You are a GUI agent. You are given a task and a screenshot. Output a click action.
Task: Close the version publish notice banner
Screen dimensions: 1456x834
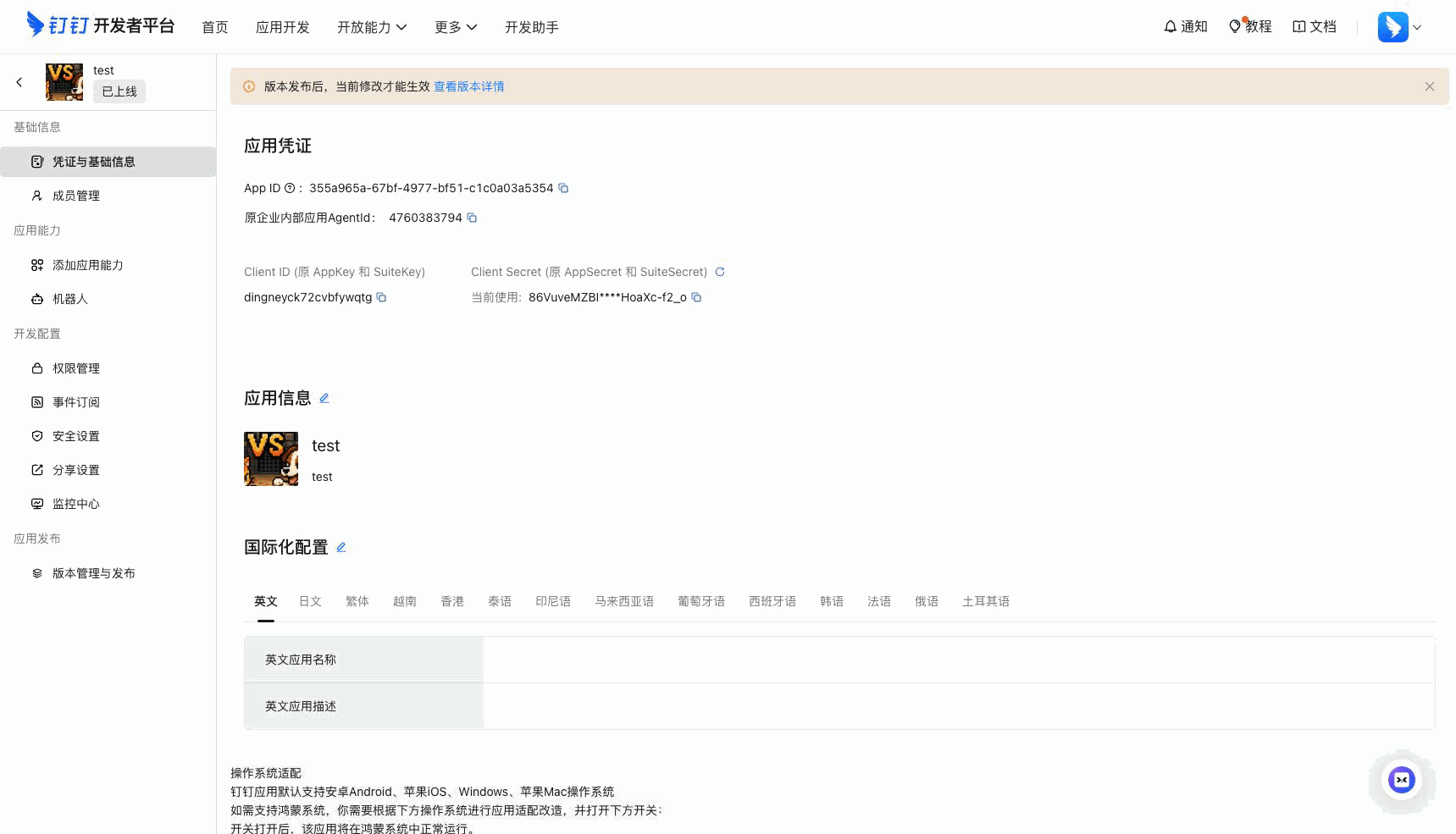pos(1430,86)
